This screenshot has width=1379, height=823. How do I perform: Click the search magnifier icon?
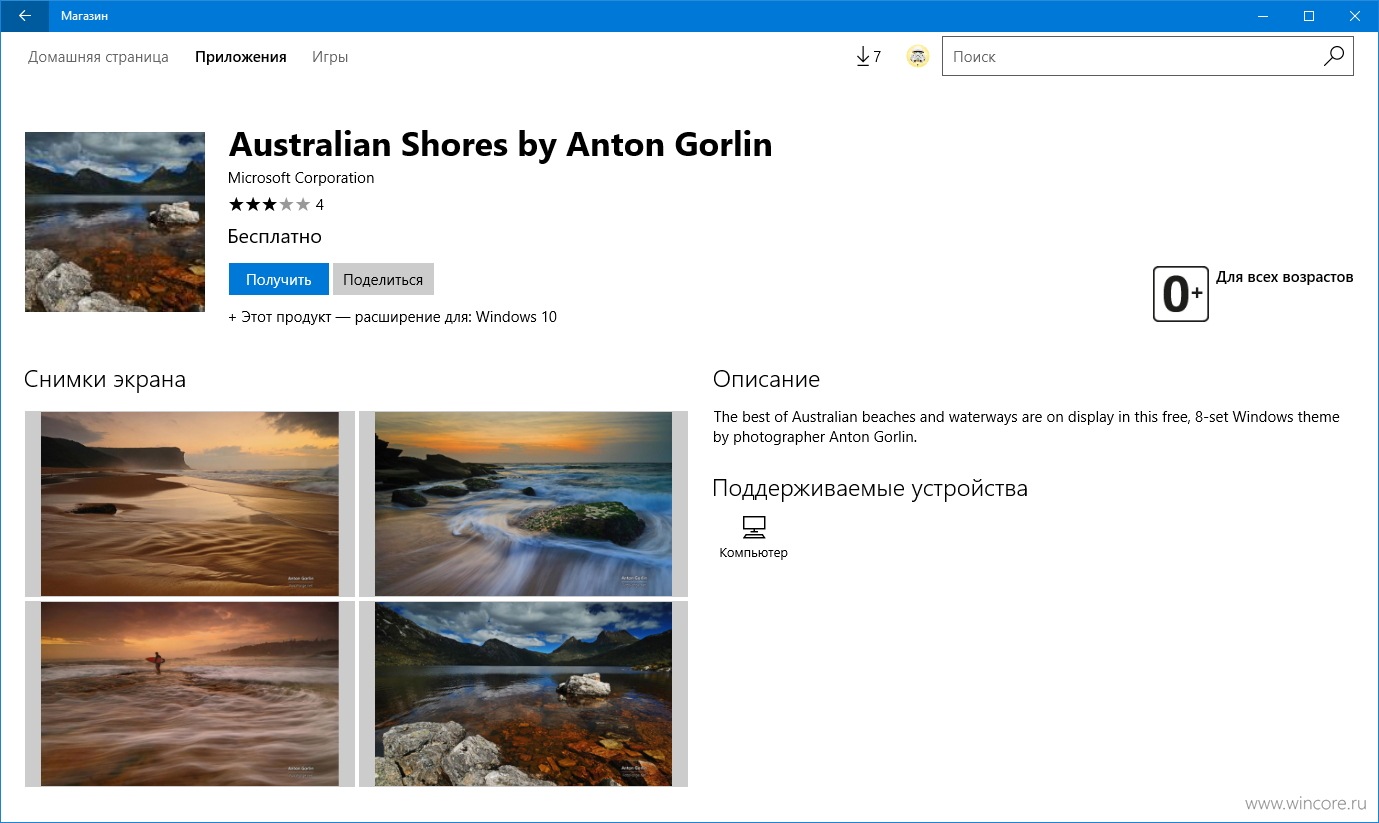point(1334,57)
